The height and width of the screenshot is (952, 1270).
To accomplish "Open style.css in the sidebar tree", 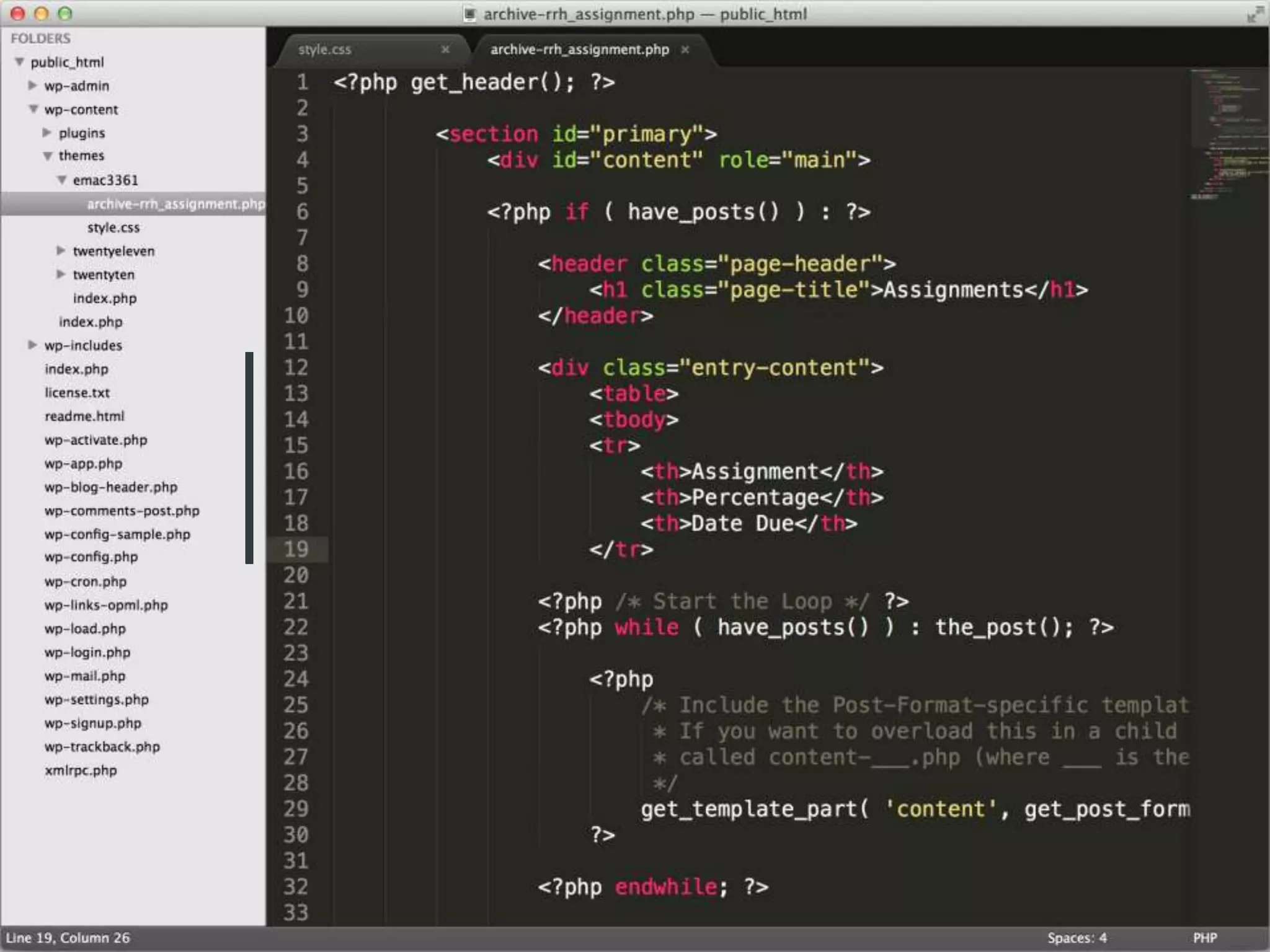I will [x=113, y=227].
